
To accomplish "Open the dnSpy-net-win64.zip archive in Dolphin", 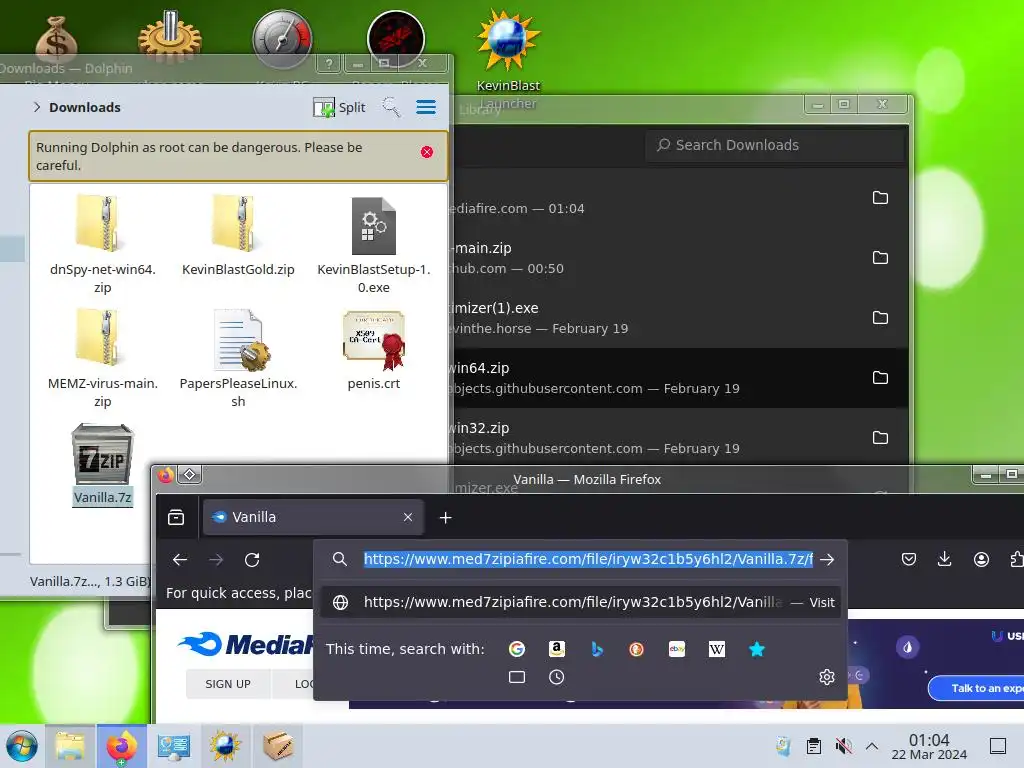I will coord(102,243).
